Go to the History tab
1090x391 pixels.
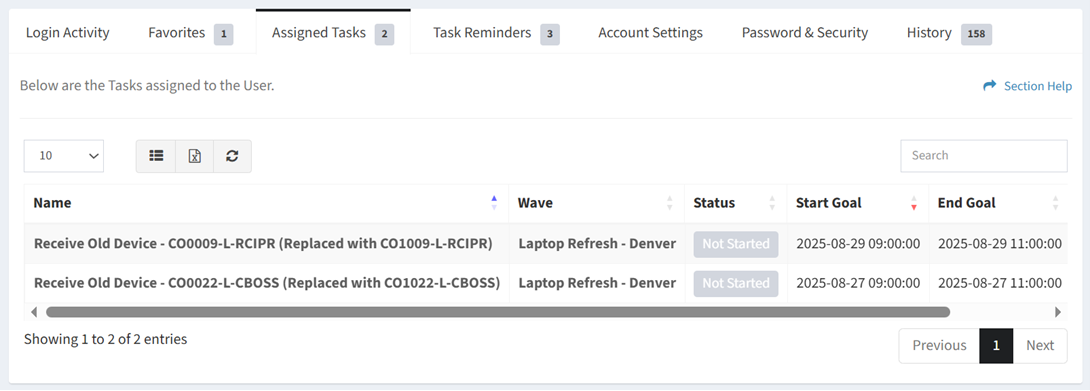[x=949, y=33]
